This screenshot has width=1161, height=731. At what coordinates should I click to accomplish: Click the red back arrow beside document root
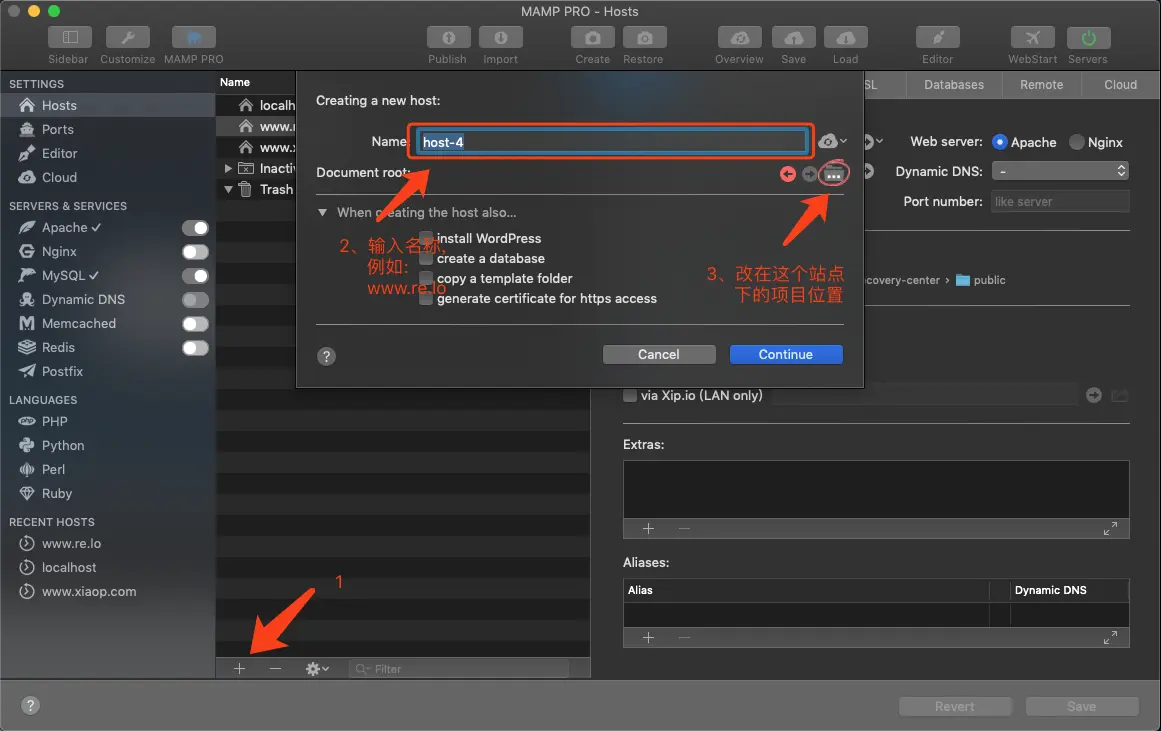tap(788, 174)
